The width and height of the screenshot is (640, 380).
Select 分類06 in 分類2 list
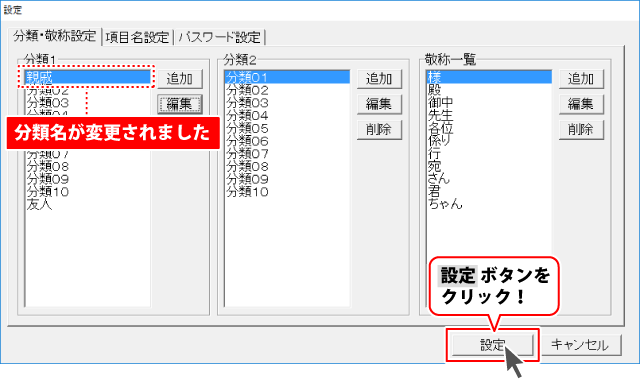(x=287, y=141)
